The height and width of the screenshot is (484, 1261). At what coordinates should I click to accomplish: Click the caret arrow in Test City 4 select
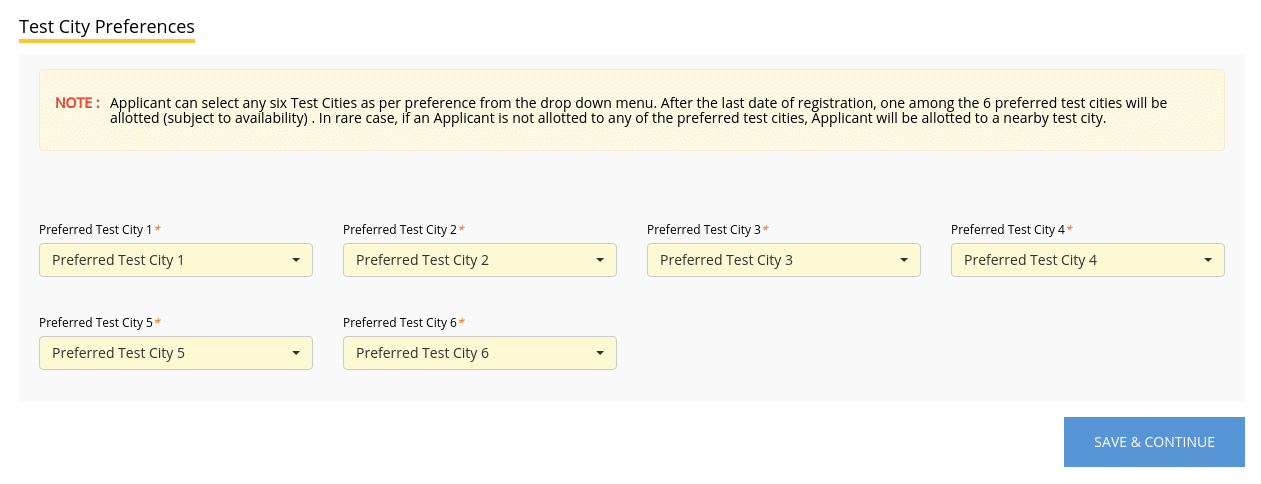pyautogui.click(x=1208, y=260)
